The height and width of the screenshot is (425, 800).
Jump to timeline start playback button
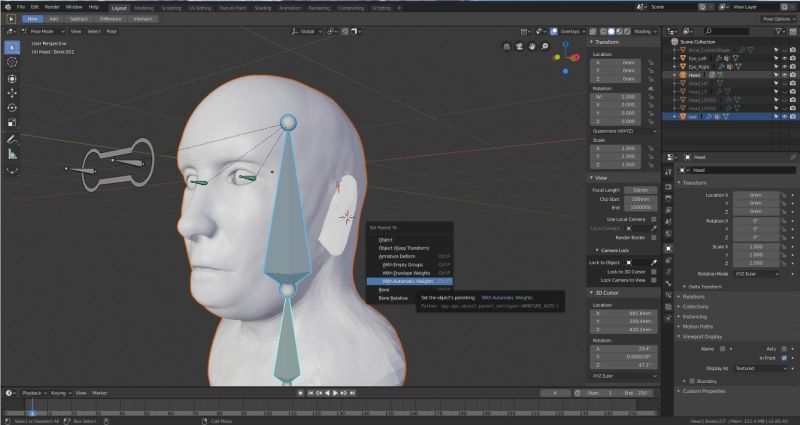(x=310, y=393)
